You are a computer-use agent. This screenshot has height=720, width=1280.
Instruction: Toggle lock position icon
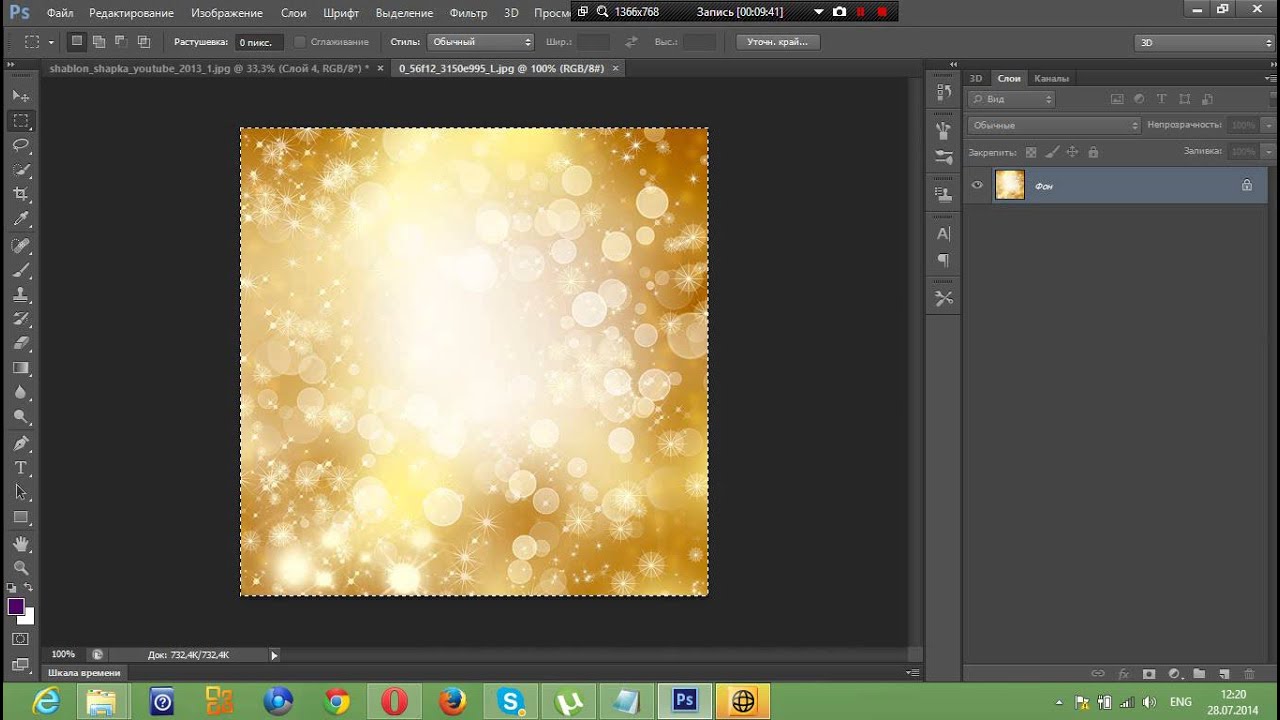pyautogui.click(x=1072, y=152)
